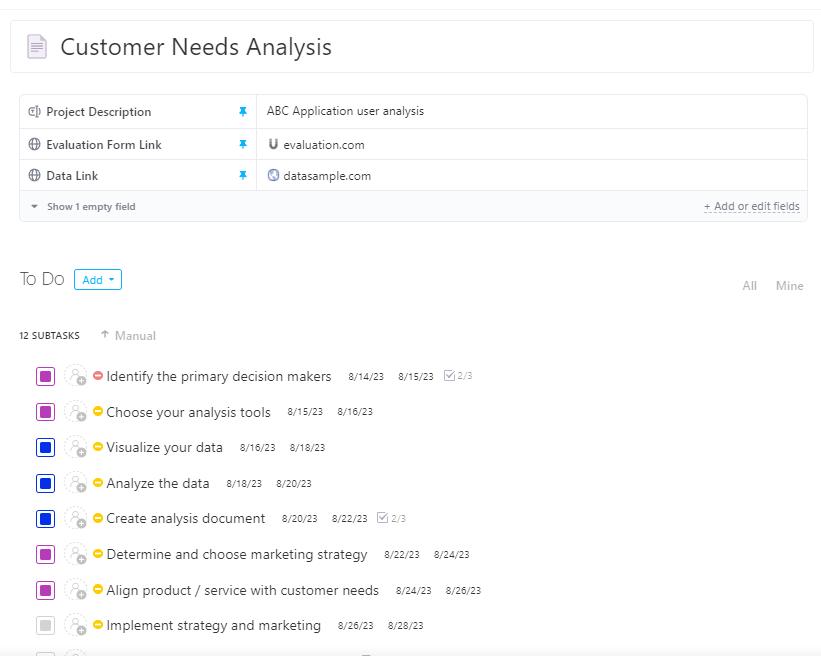Open the Add or edit fields link
The width and height of the screenshot is (821, 656).
tap(751, 205)
